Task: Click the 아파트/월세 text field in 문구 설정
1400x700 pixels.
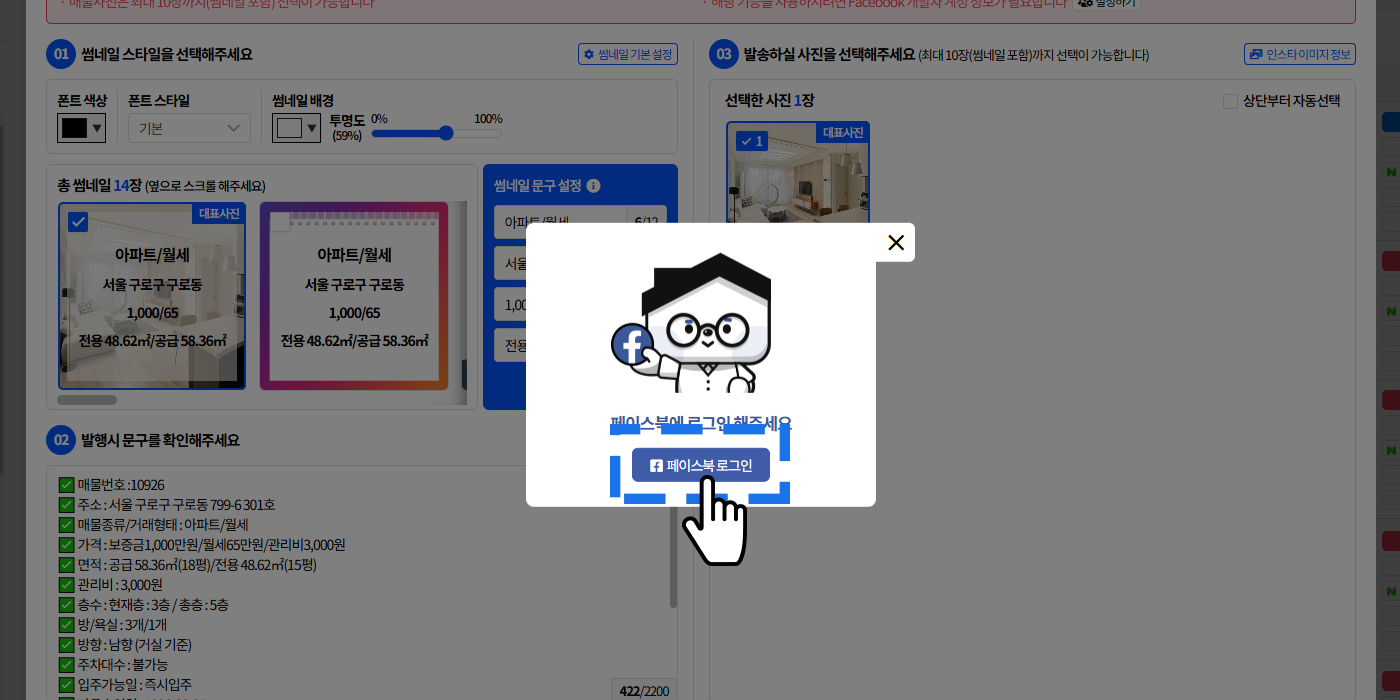Action: click(559, 222)
